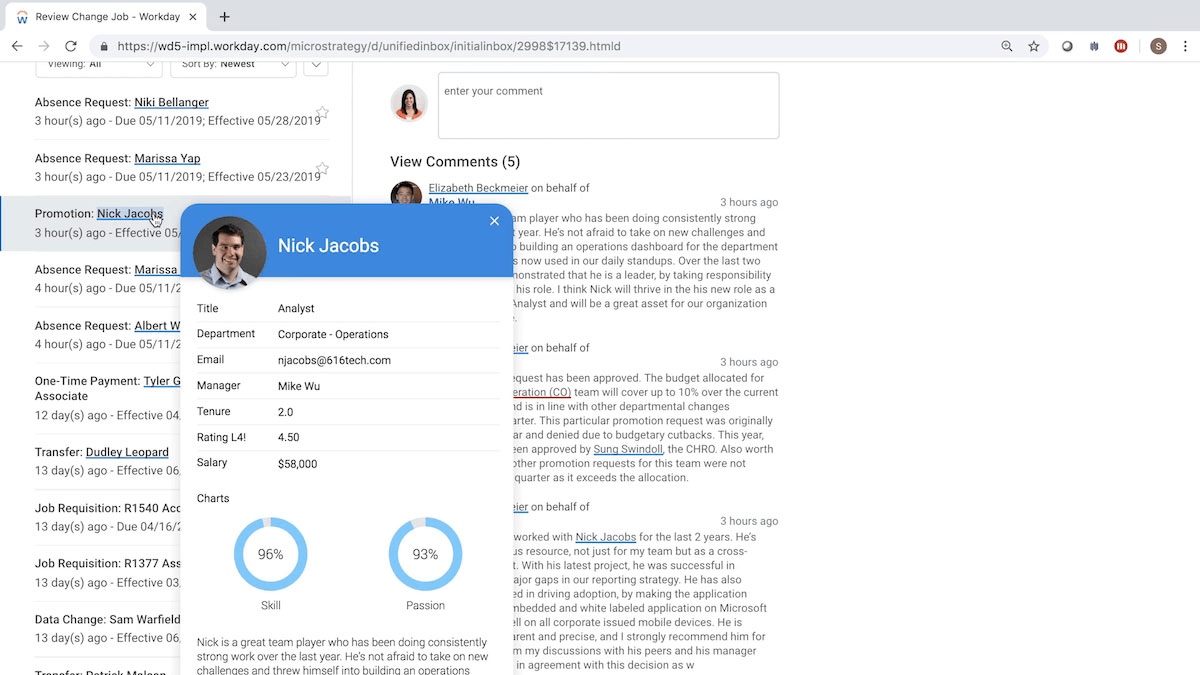Image resolution: width=1200 pixels, height=675 pixels.
Task: Open the Sort By: Newest dropdown
Action: click(232, 65)
